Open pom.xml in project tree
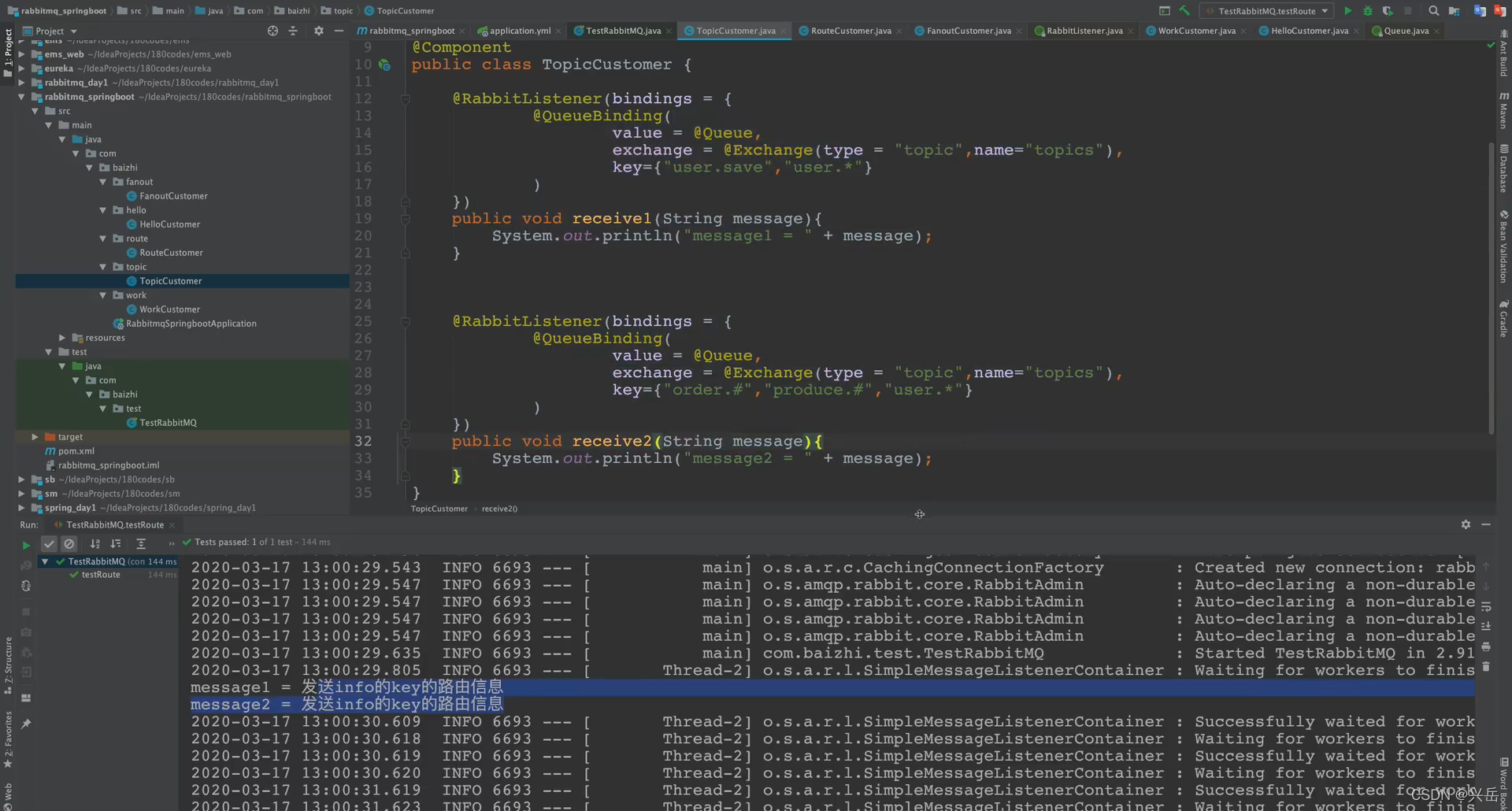The image size is (1512, 811). click(x=76, y=451)
